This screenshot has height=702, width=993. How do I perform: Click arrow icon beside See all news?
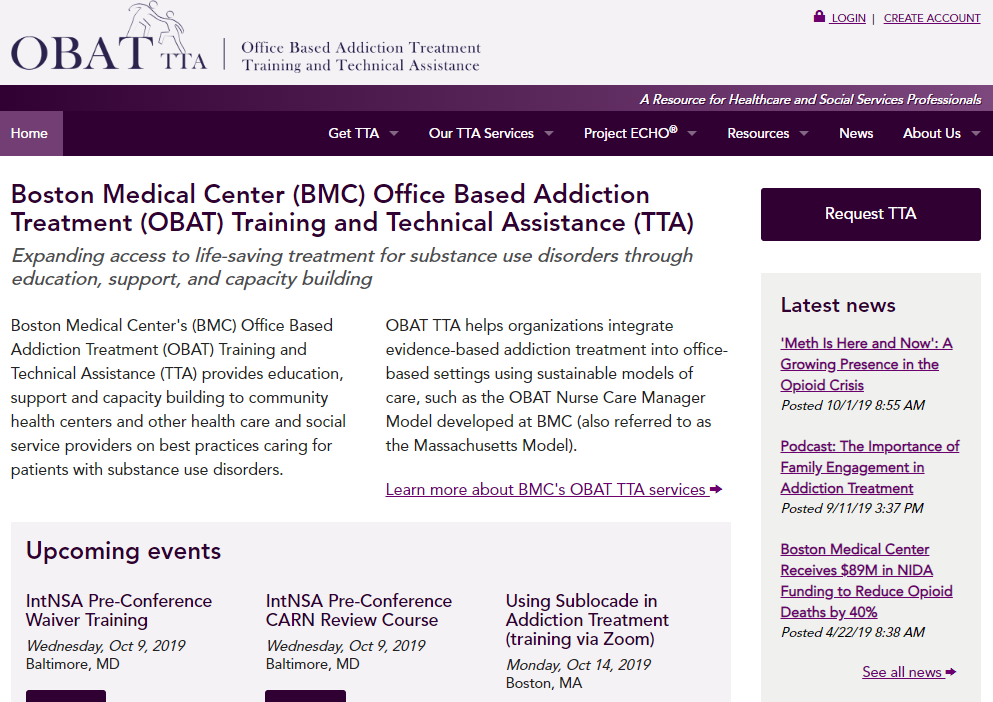coord(951,672)
